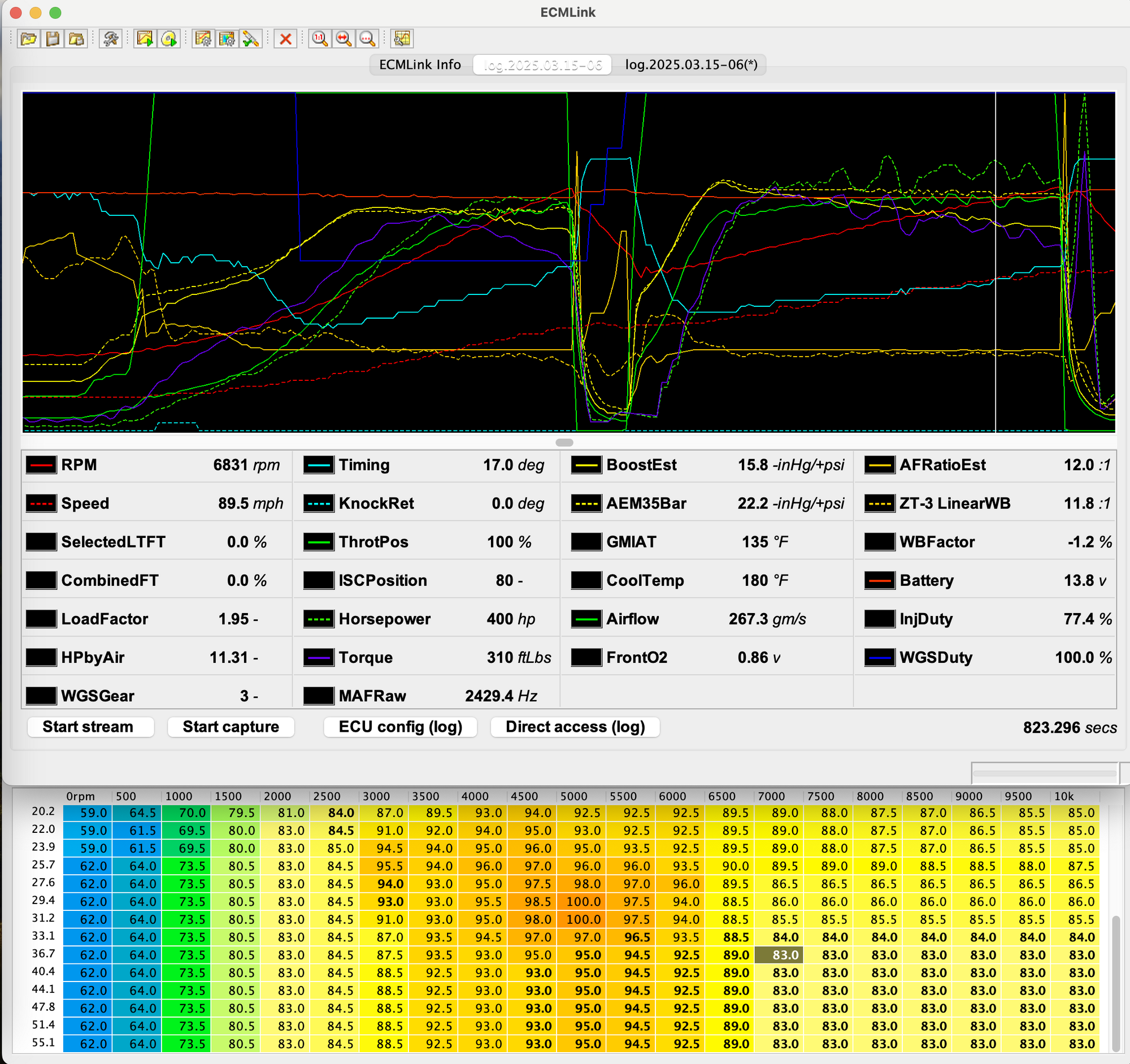Click the graph with green play arrow icon
The width and height of the screenshot is (1130, 1064).
tap(145, 38)
